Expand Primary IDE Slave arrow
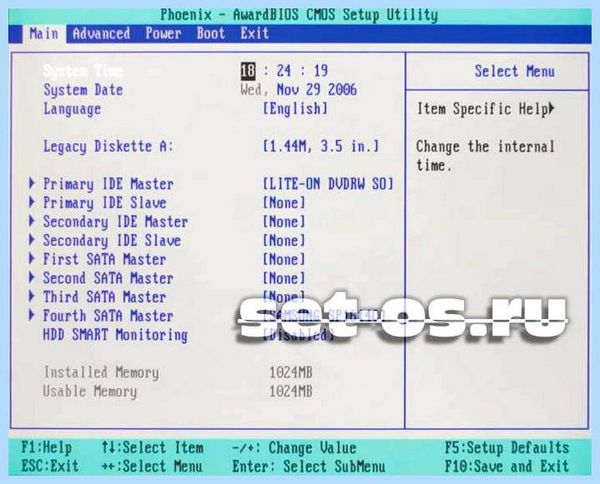This screenshot has width=600, height=484. (32, 202)
